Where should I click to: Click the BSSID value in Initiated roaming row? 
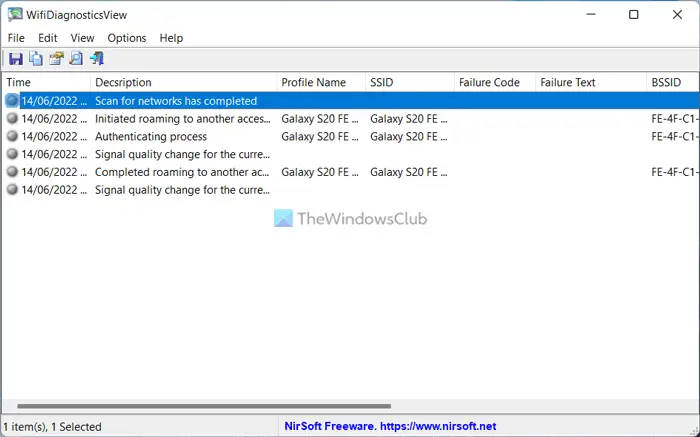point(675,119)
